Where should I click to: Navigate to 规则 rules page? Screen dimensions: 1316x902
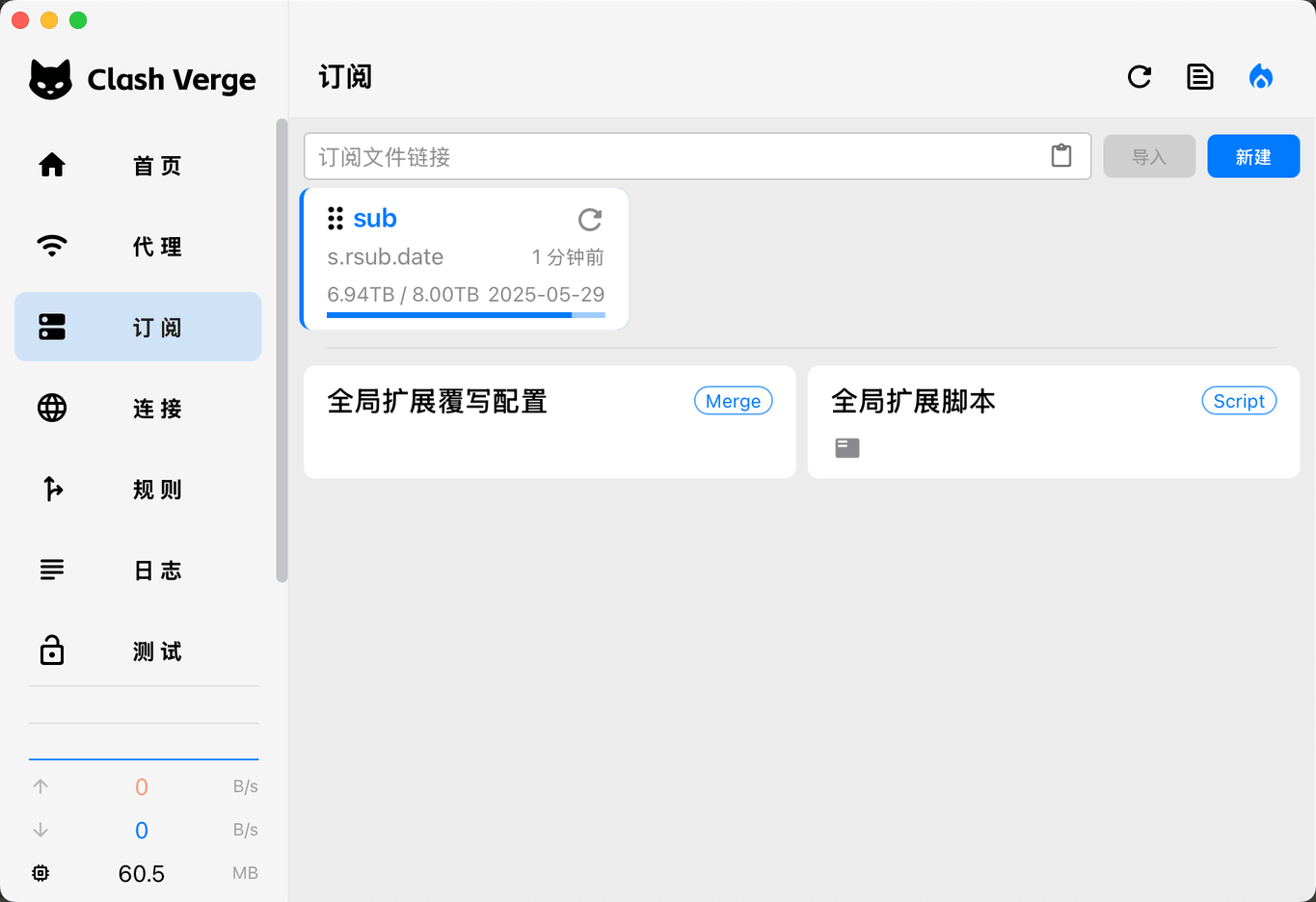(x=138, y=490)
